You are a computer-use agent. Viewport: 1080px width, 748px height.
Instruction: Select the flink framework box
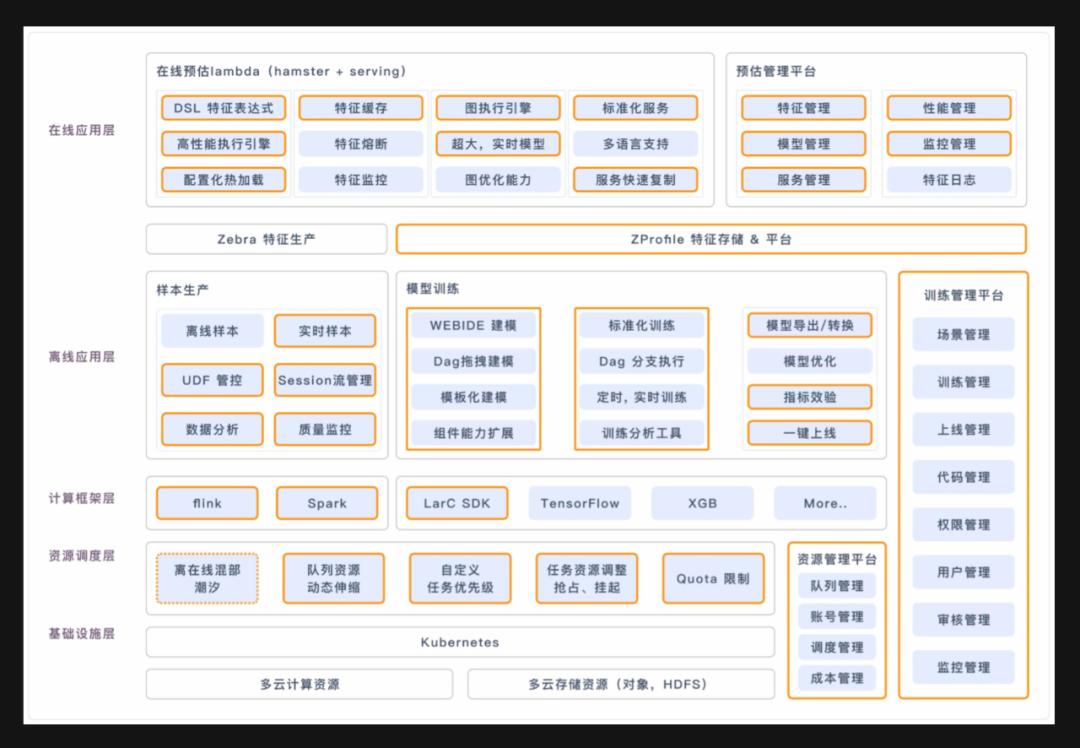[207, 503]
